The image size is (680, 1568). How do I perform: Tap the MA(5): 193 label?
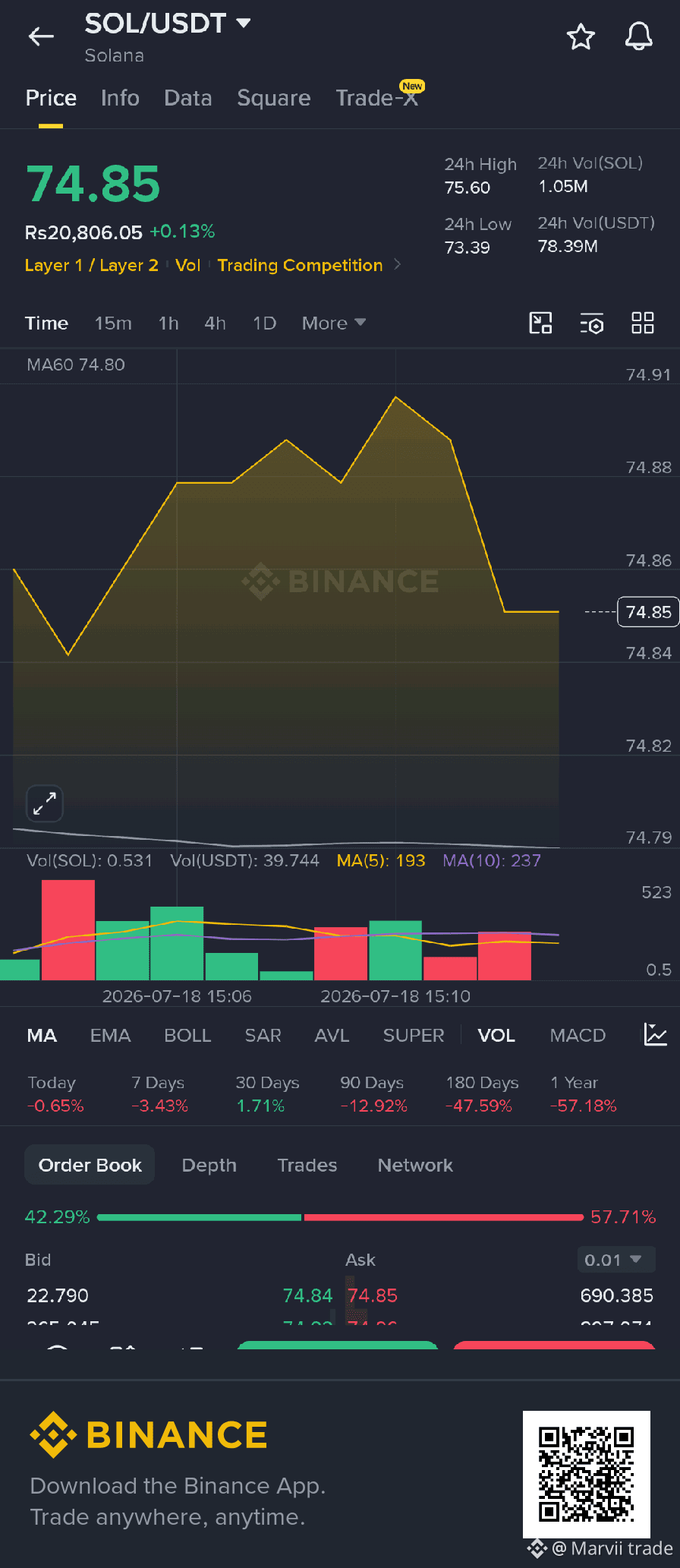(x=380, y=860)
